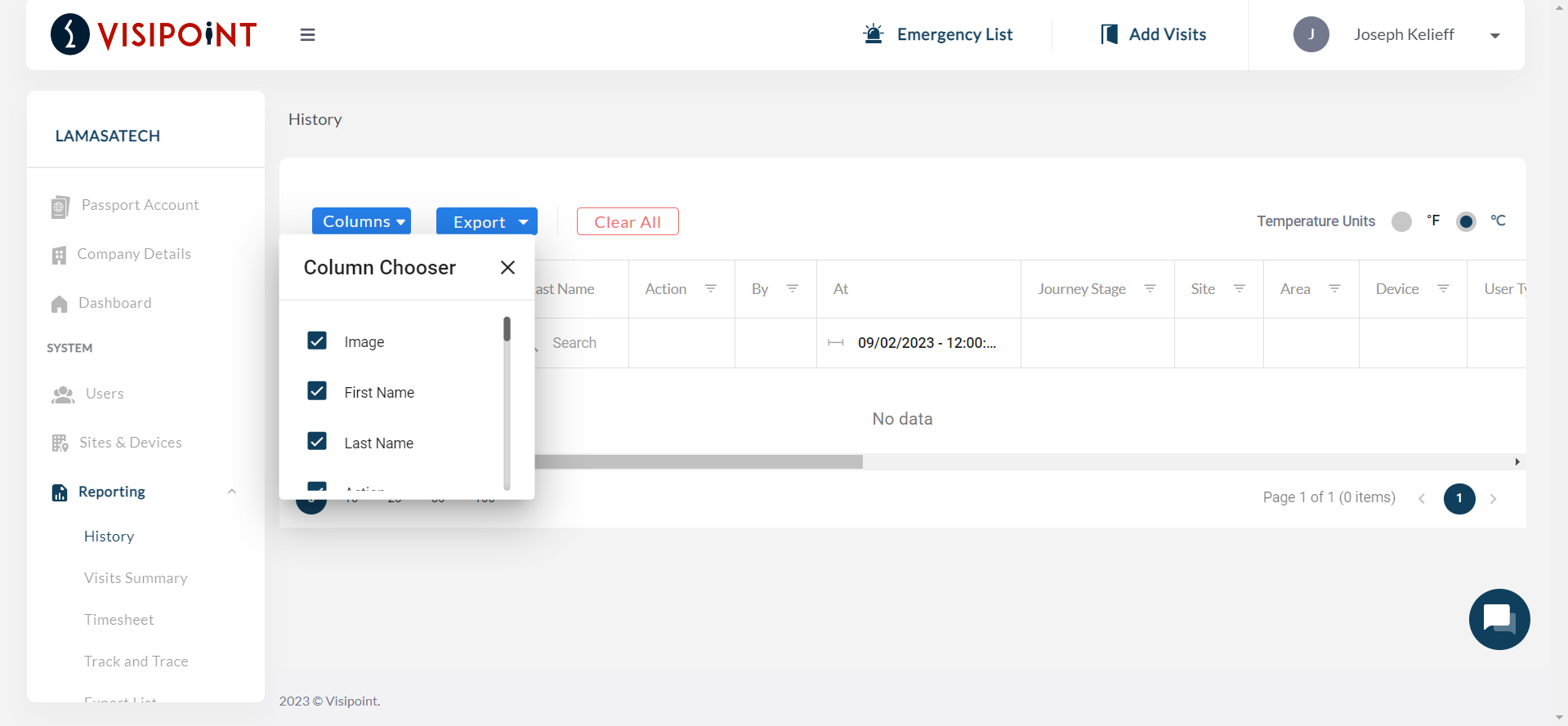Click the Journey Stage filter icon
Image resolution: width=1568 pixels, height=726 pixels.
click(x=1150, y=289)
